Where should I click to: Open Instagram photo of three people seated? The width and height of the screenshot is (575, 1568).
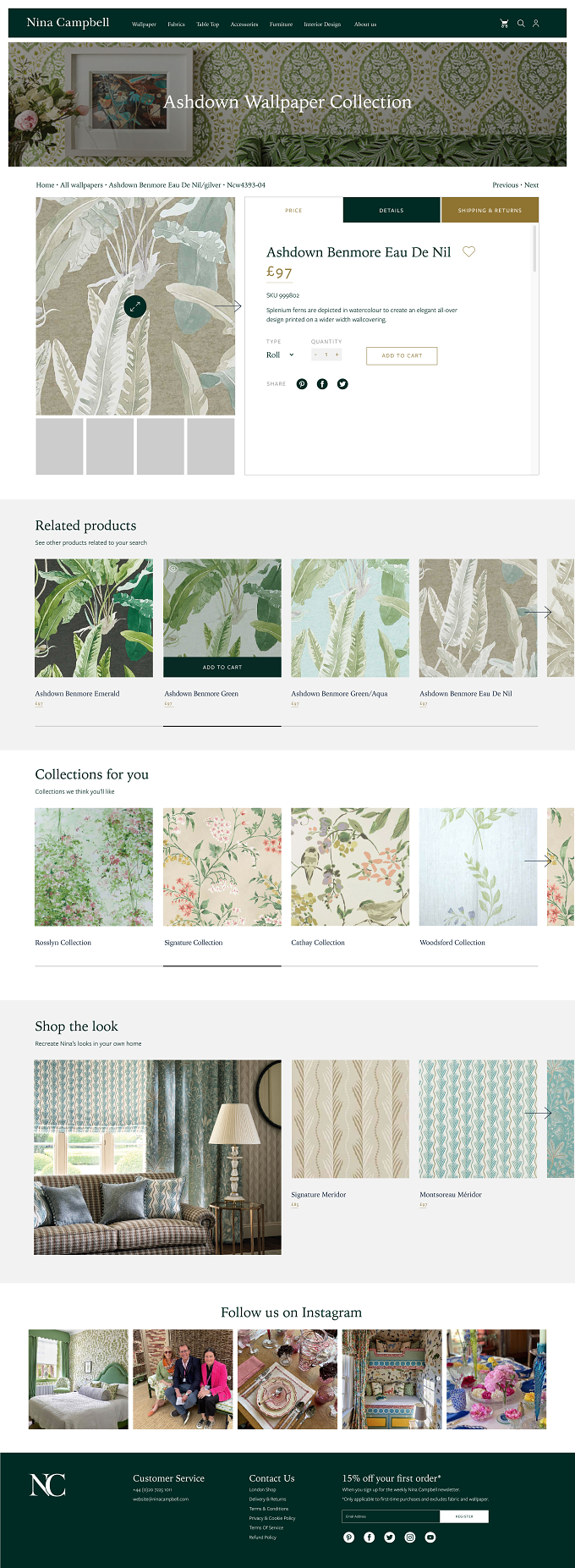pyautogui.click(x=183, y=1379)
